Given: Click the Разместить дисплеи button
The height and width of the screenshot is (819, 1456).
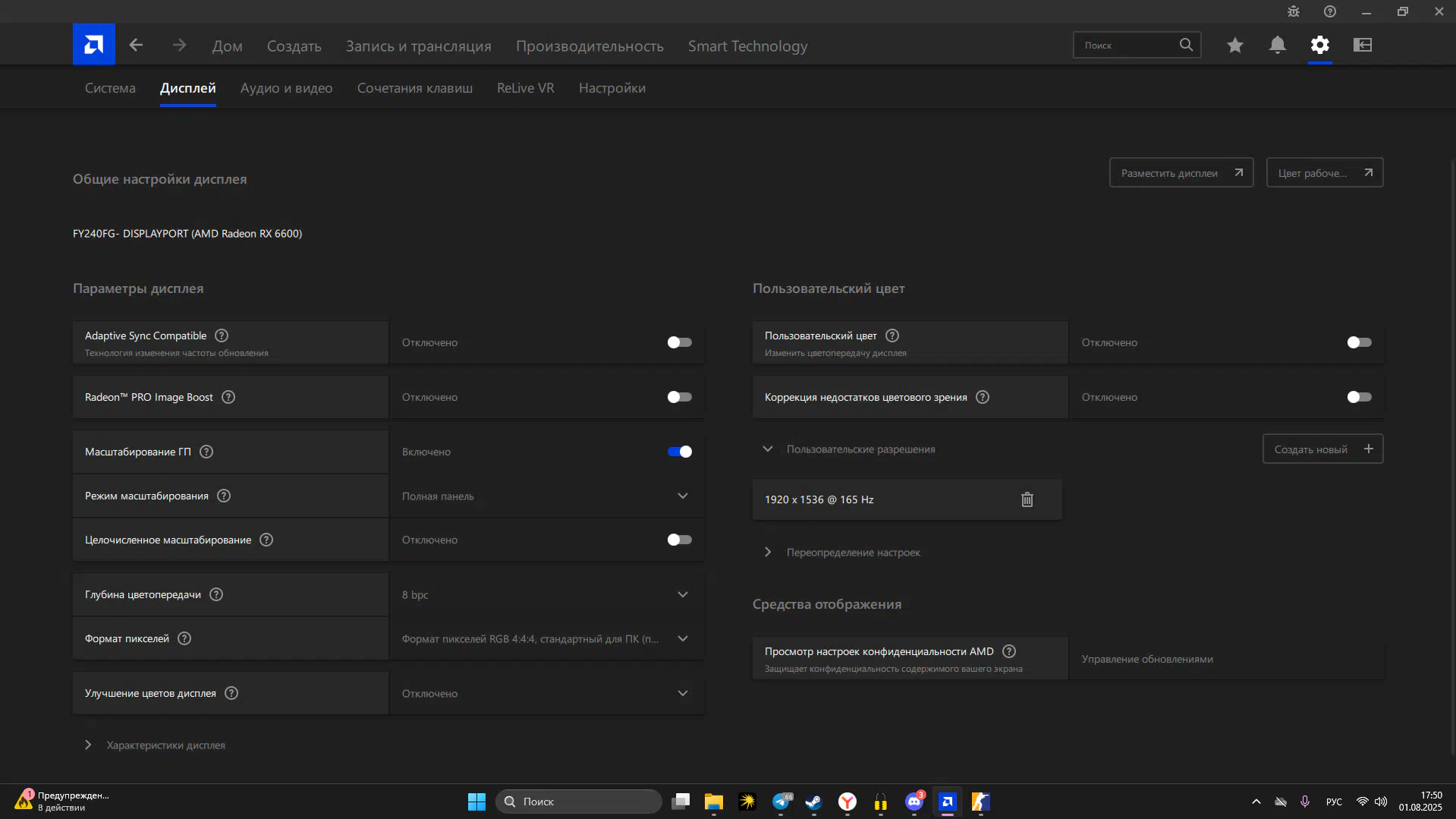Looking at the screenshot, I should 1181,172.
